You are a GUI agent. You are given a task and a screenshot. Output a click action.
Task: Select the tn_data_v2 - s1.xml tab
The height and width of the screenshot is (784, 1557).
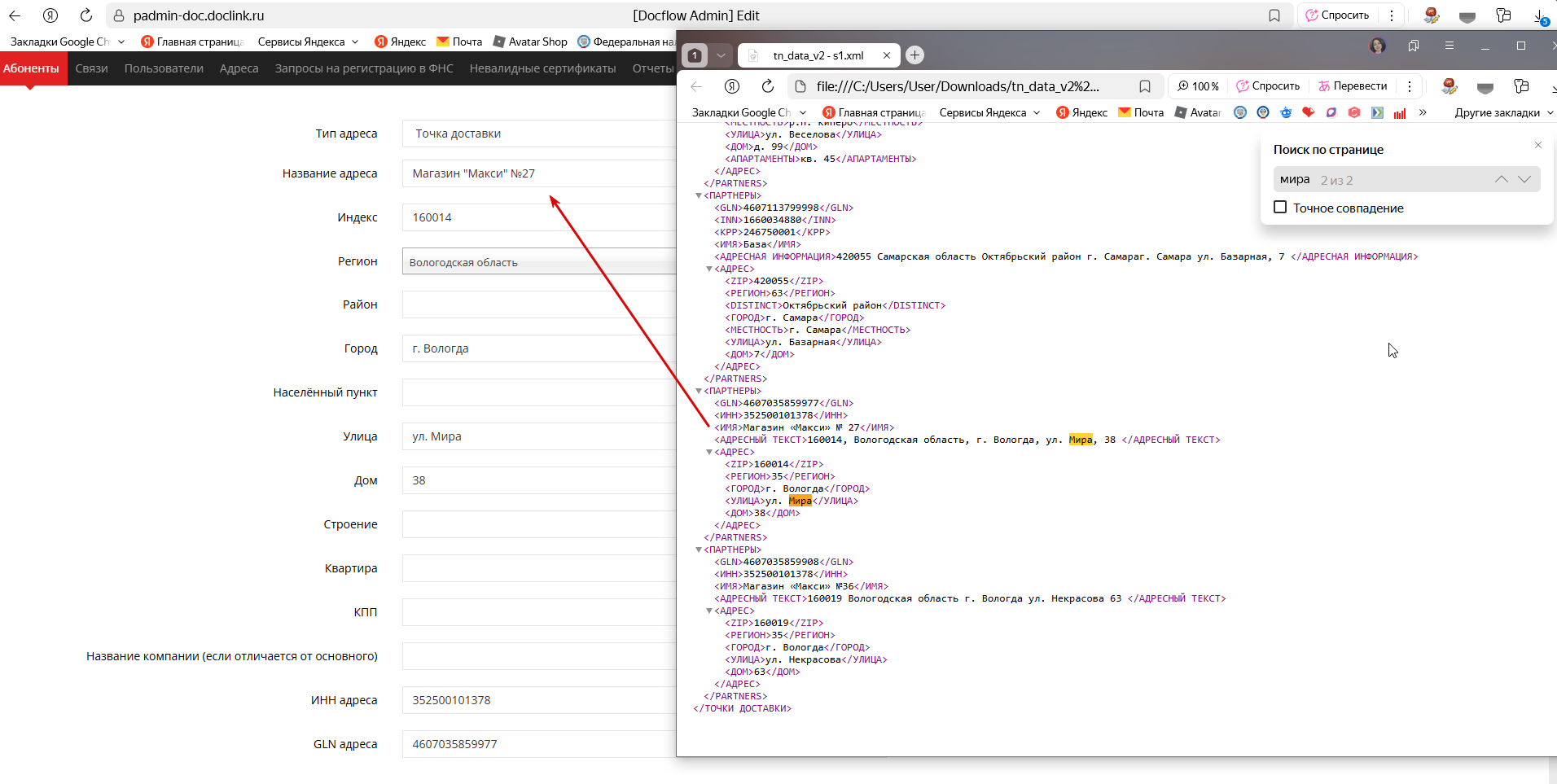pos(818,55)
